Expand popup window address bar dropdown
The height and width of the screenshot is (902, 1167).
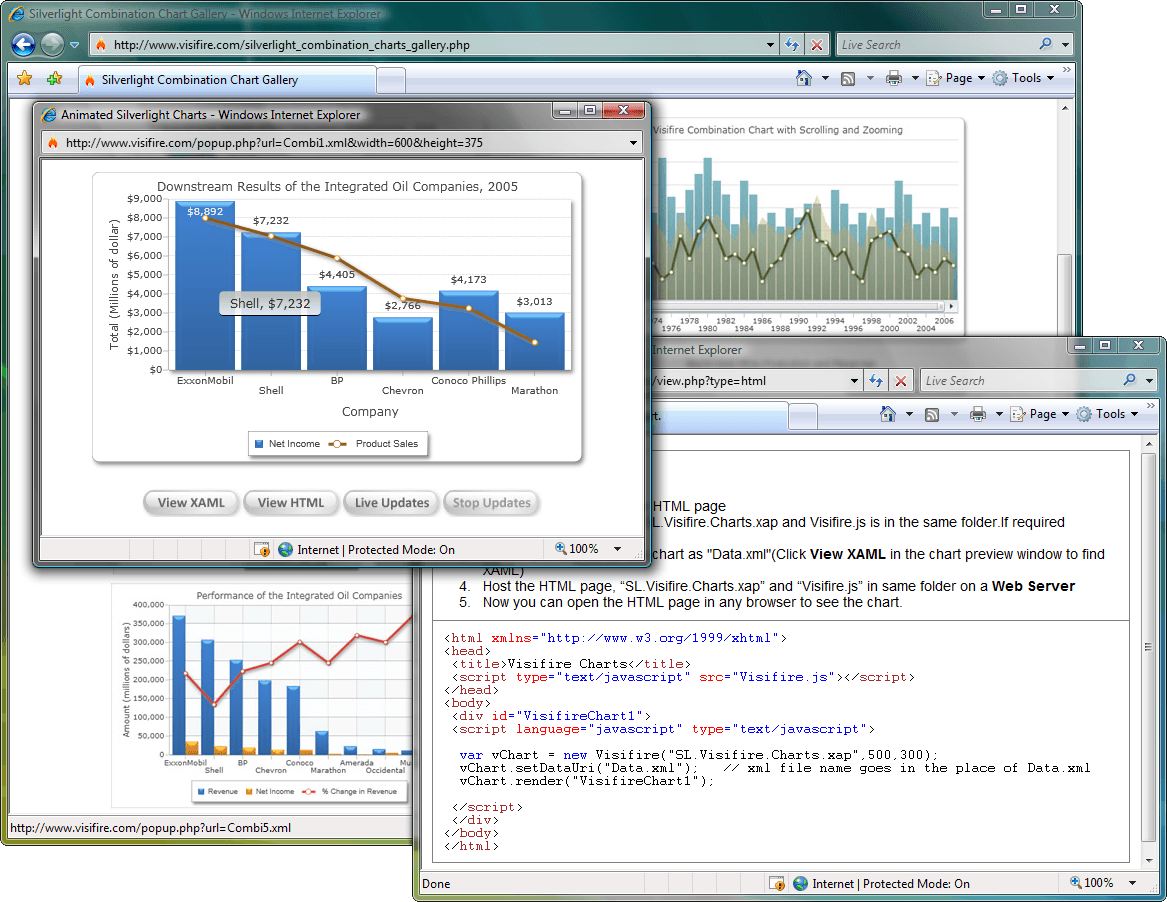(633, 143)
